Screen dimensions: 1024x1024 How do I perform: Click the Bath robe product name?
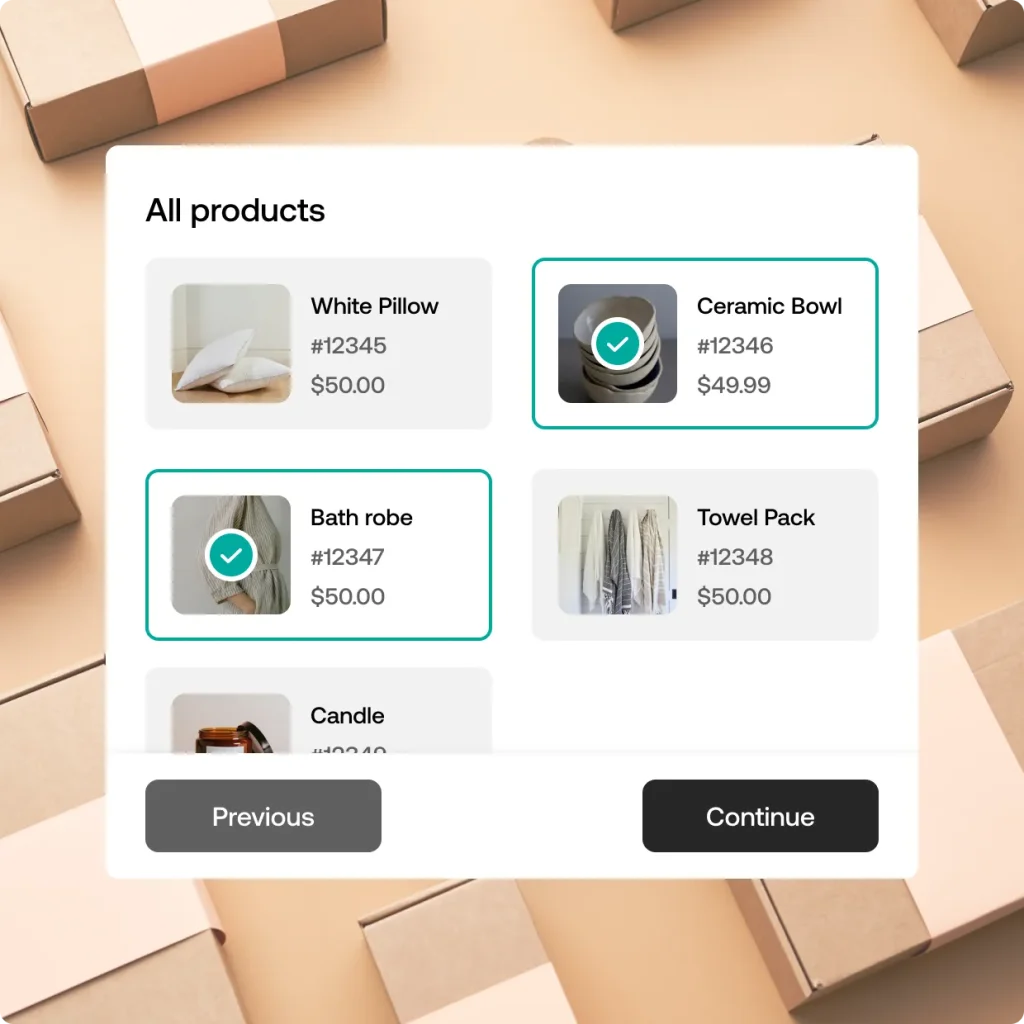[x=361, y=517]
